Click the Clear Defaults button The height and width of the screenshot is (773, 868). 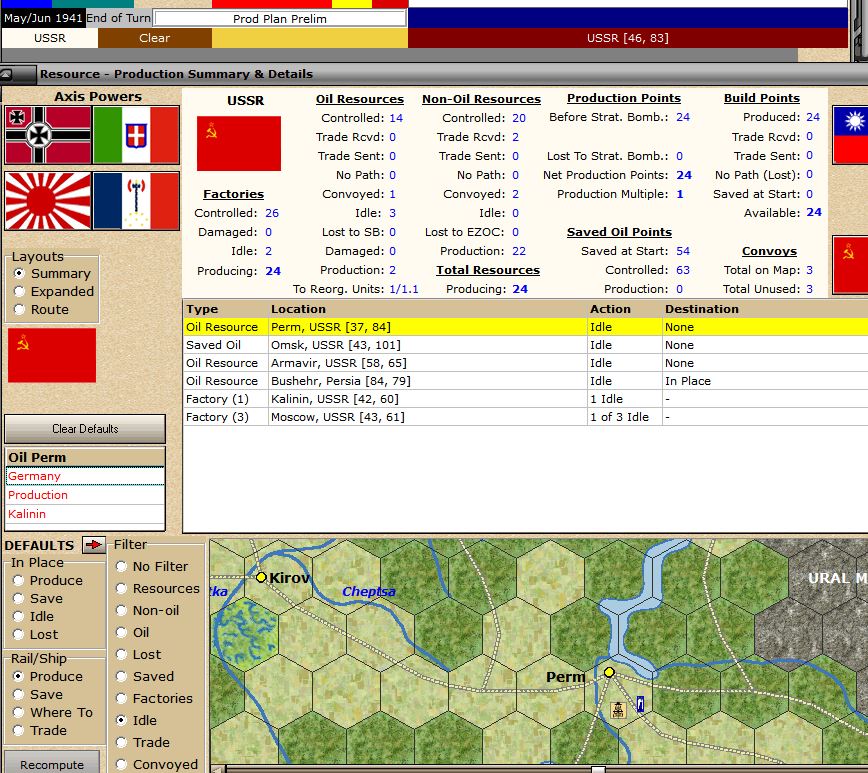85,429
